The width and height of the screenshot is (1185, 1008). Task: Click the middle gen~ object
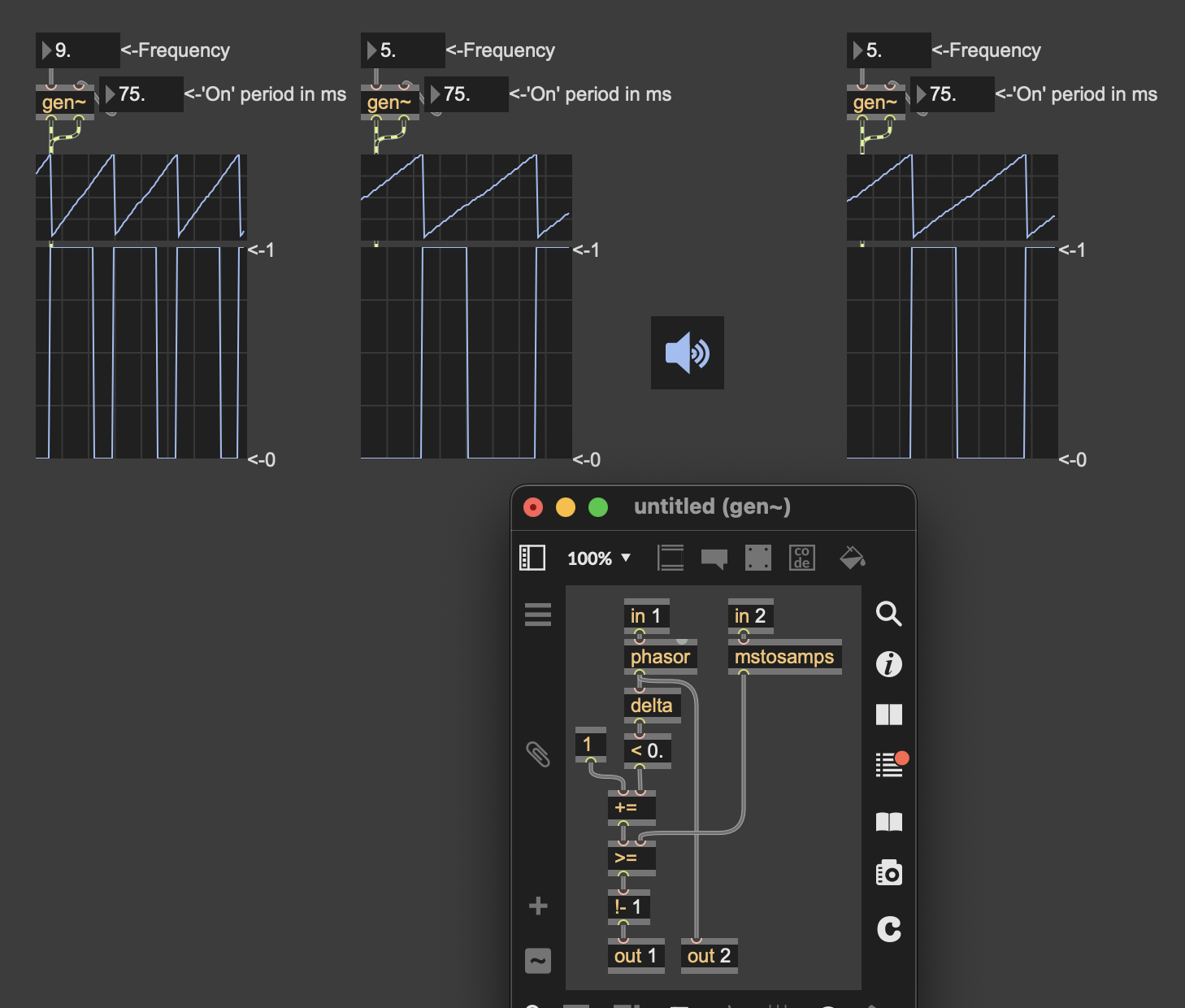(388, 102)
